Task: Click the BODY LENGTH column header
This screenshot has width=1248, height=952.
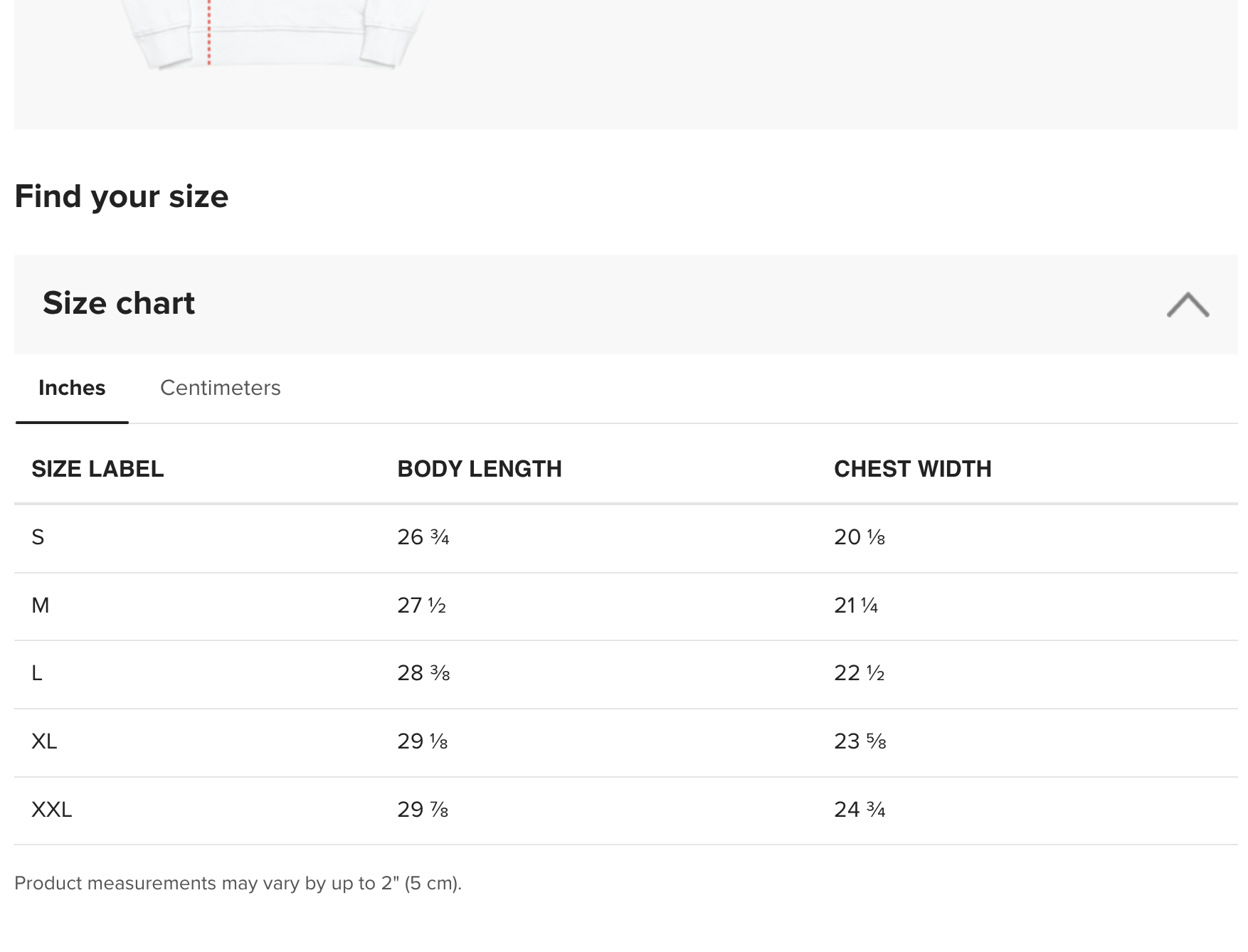Action: point(479,469)
